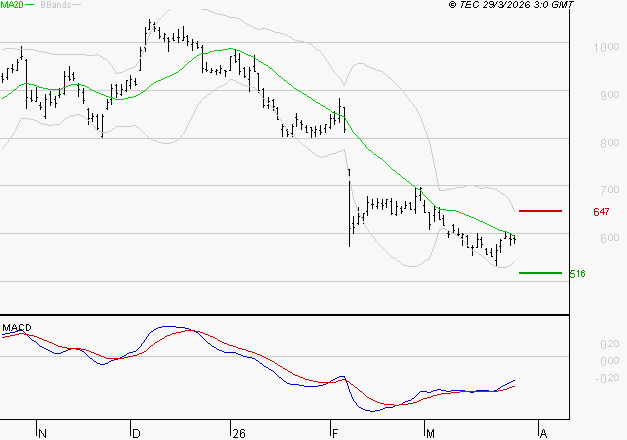Click the TEC copyright date stamp
Image resolution: width=627 pixels, height=440 pixels.
tap(511, 4)
